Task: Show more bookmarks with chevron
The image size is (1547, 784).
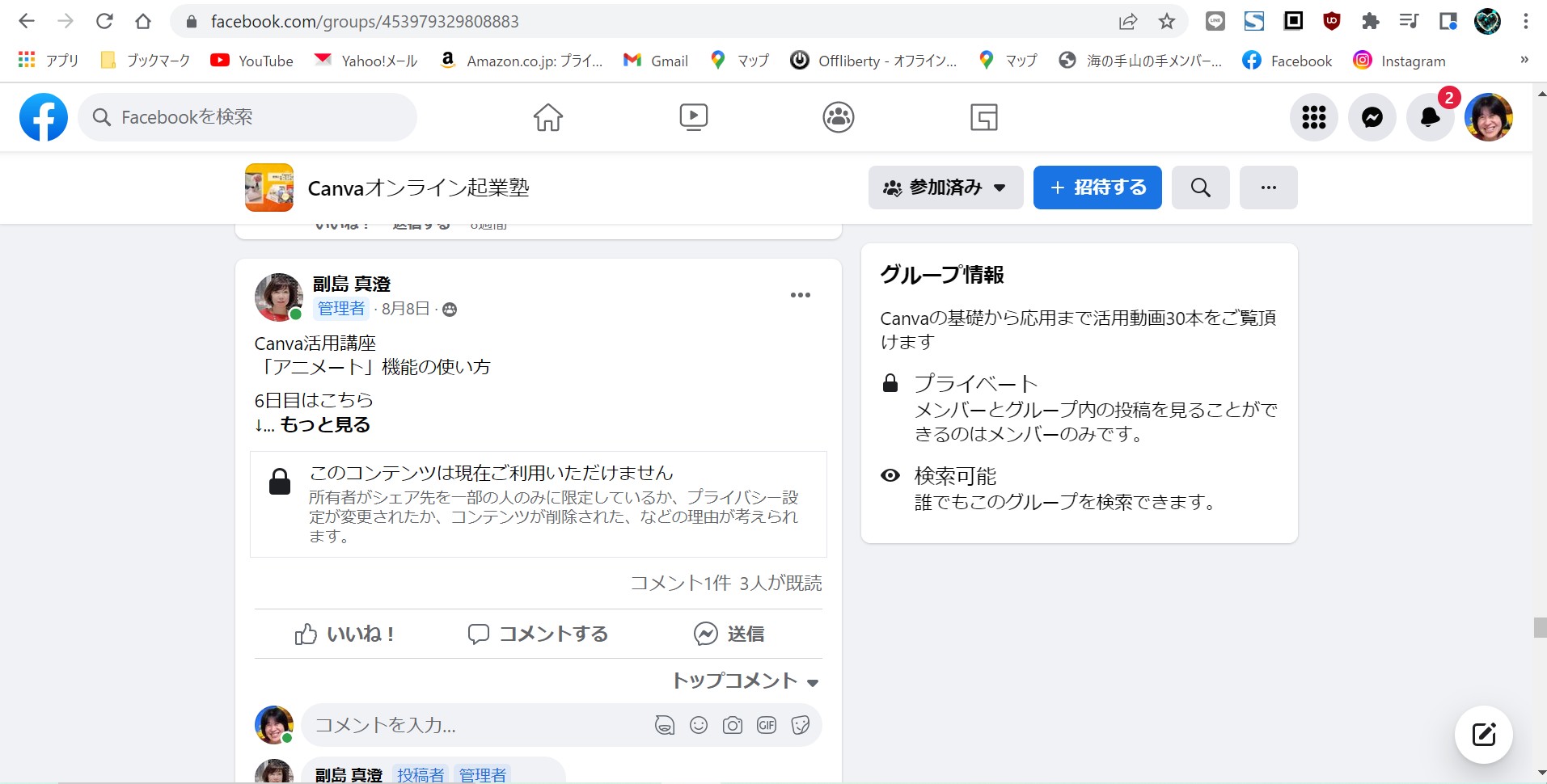Action: pyautogui.click(x=1524, y=60)
